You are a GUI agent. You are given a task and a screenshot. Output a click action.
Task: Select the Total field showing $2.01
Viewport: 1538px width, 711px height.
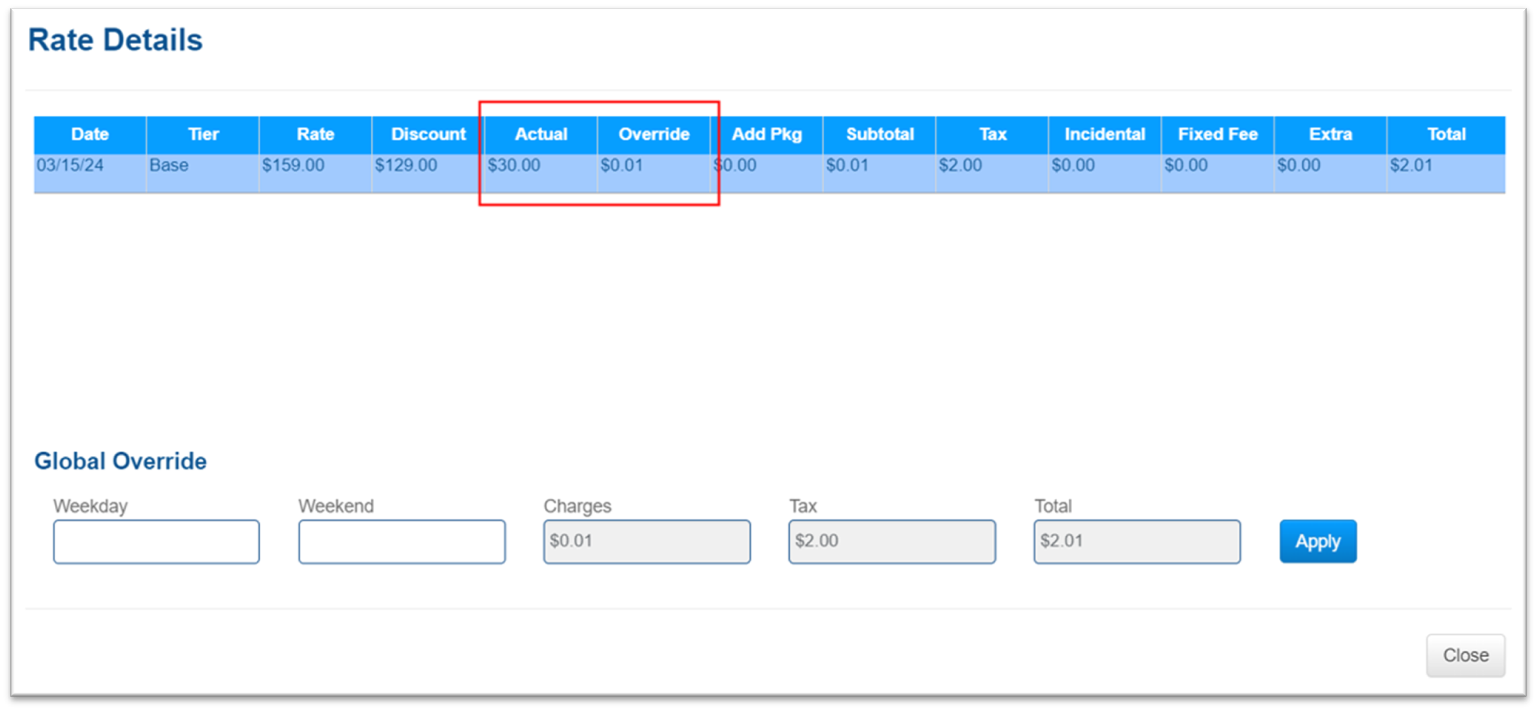click(x=1136, y=541)
